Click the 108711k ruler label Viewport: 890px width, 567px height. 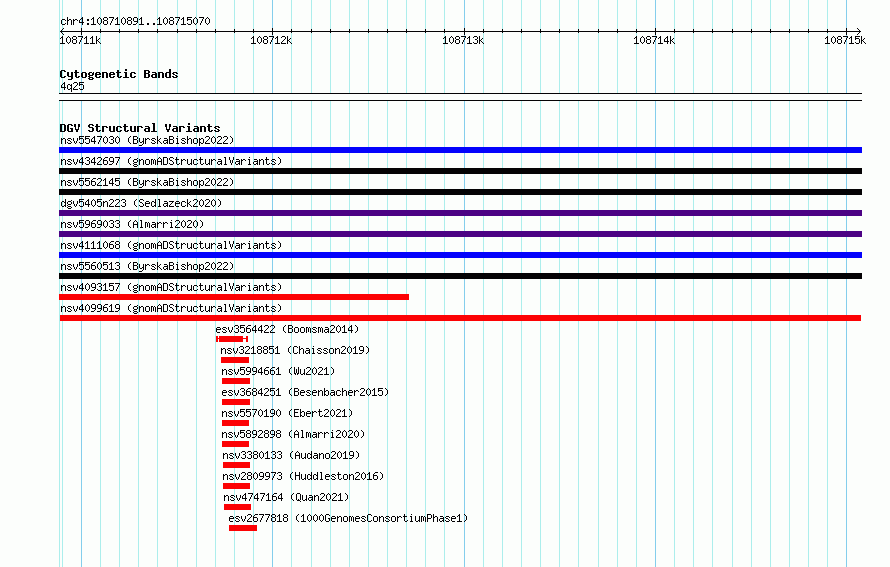click(81, 40)
